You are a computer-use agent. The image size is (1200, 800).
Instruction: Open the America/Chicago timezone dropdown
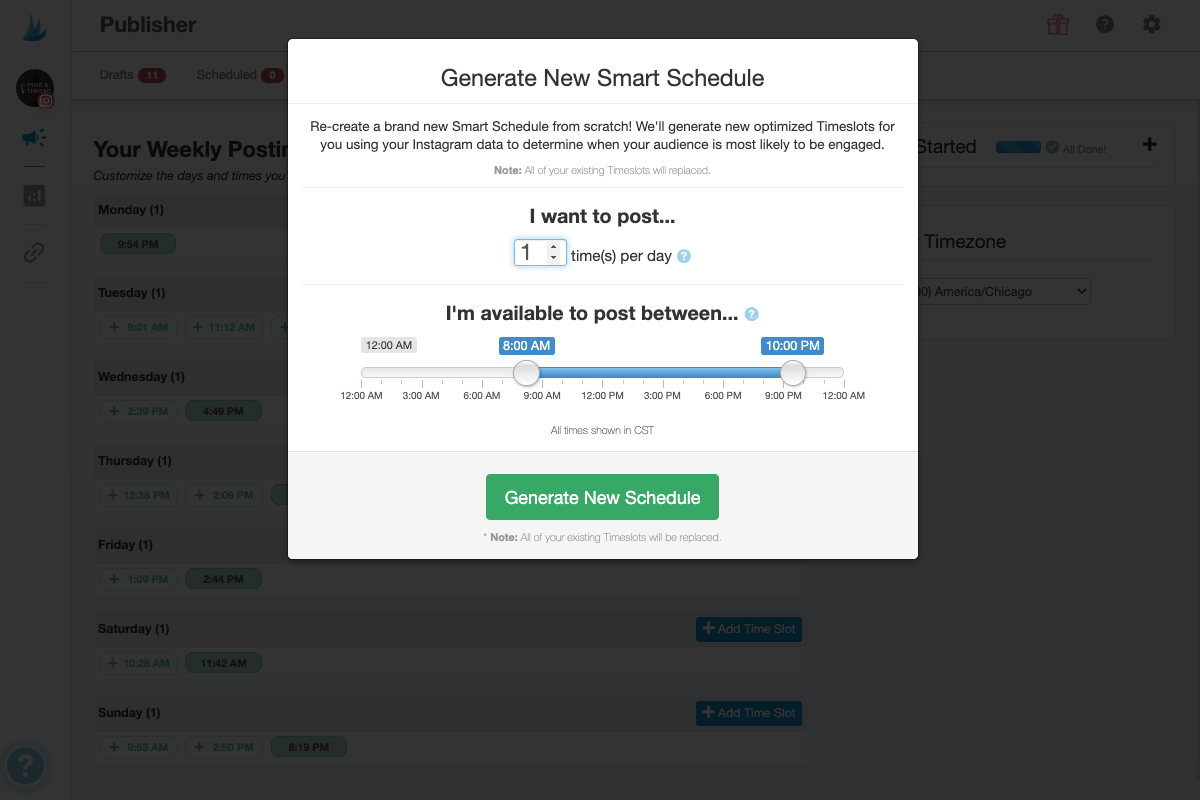(x=1000, y=292)
